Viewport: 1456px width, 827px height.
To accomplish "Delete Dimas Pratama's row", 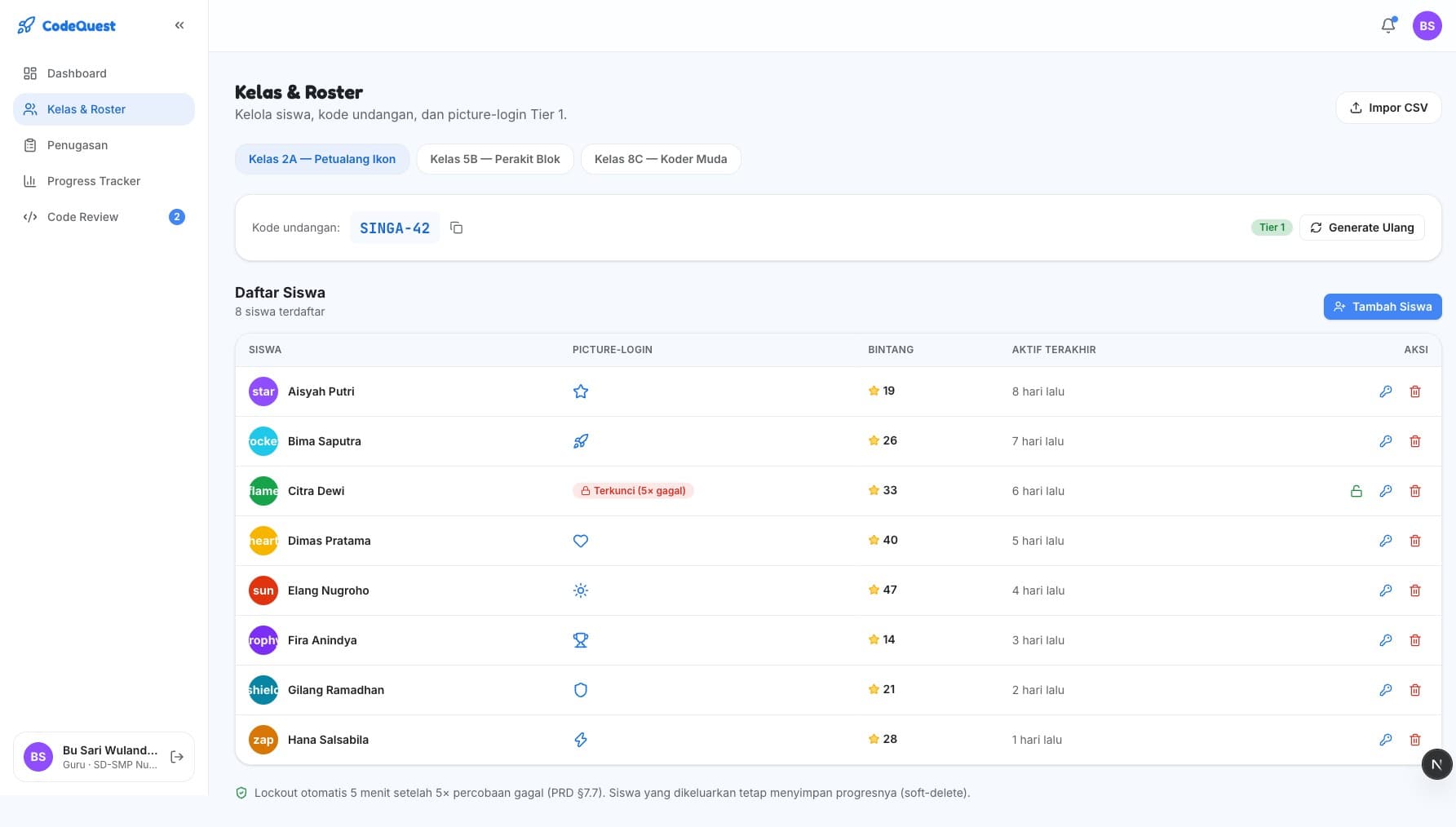I will (x=1415, y=541).
